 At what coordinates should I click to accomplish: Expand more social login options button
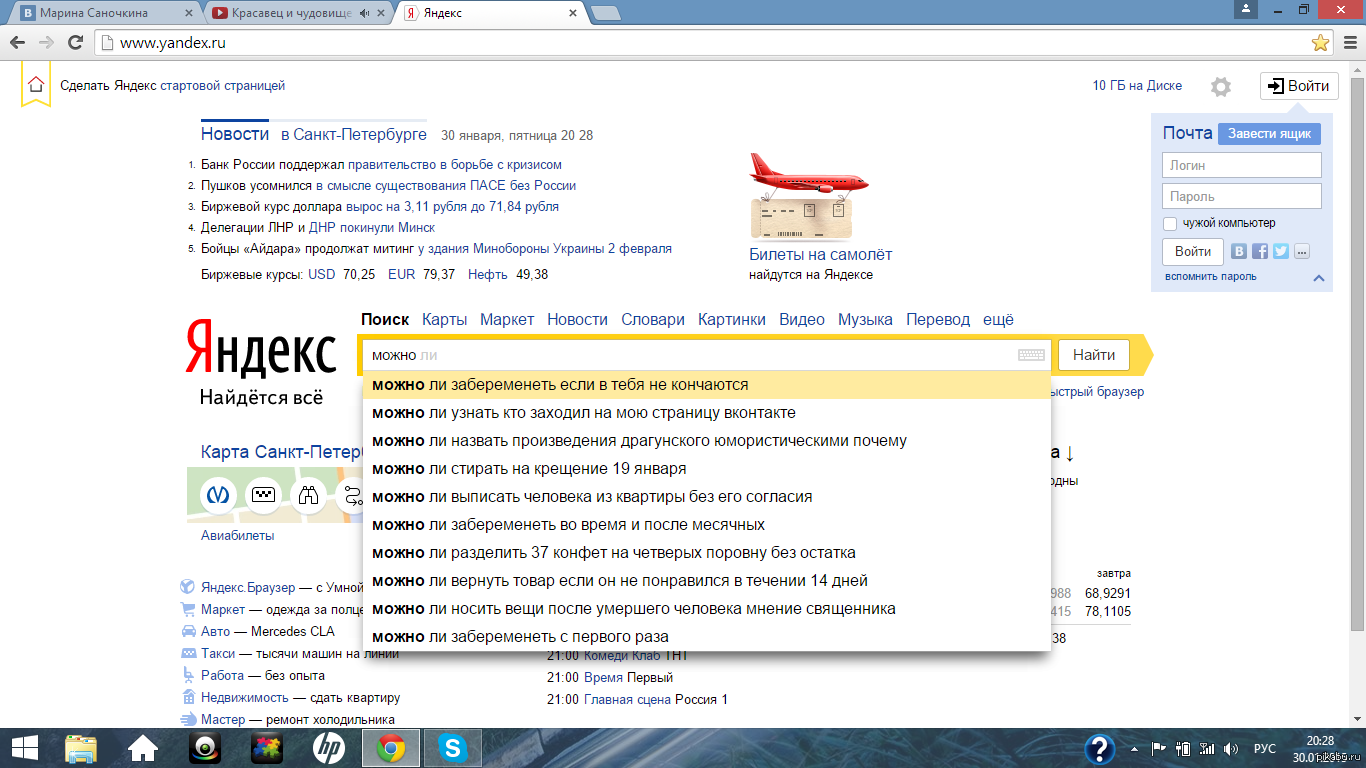click(1301, 252)
